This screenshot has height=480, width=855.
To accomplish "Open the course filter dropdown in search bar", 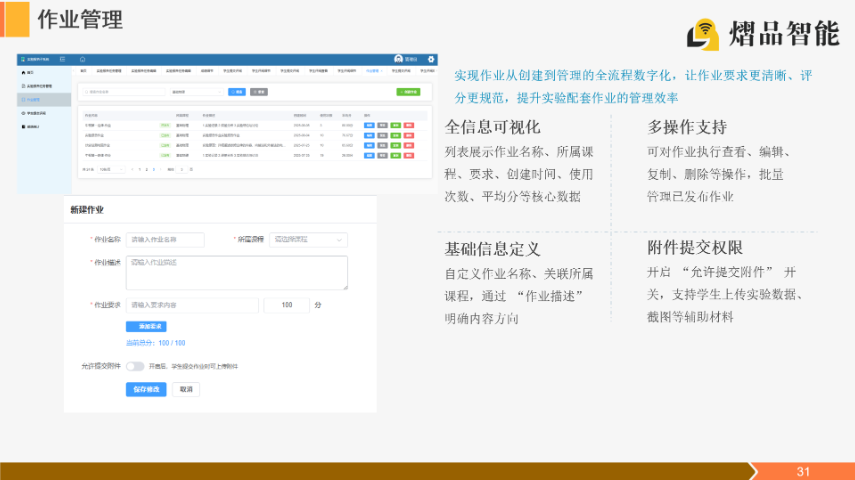I will coord(196,92).
